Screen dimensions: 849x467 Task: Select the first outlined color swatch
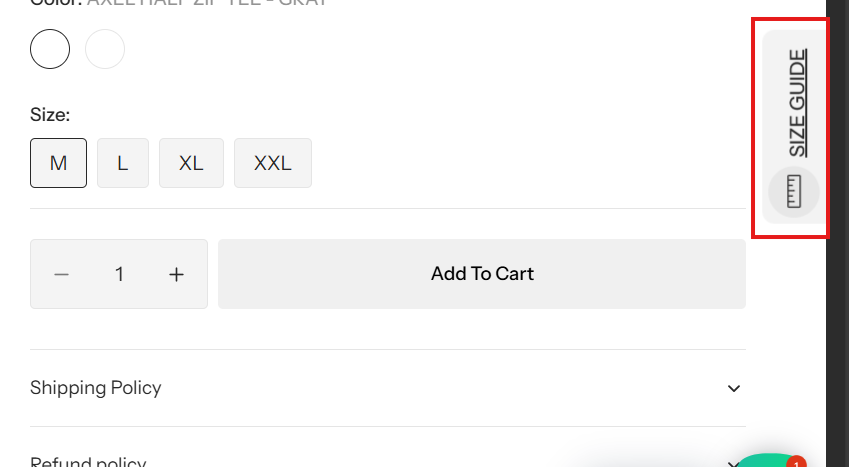pyautogui.click(x=50, y=49)
